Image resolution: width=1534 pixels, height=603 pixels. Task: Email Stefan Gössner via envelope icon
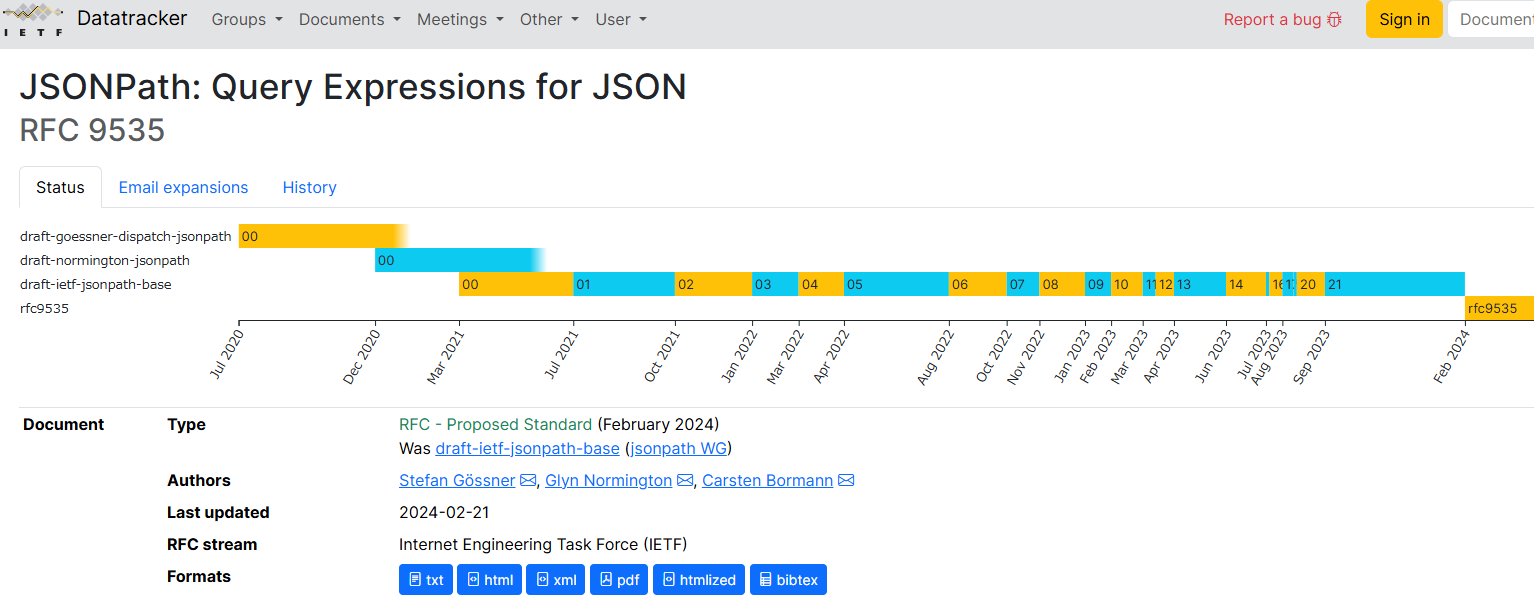pos(528,480)
